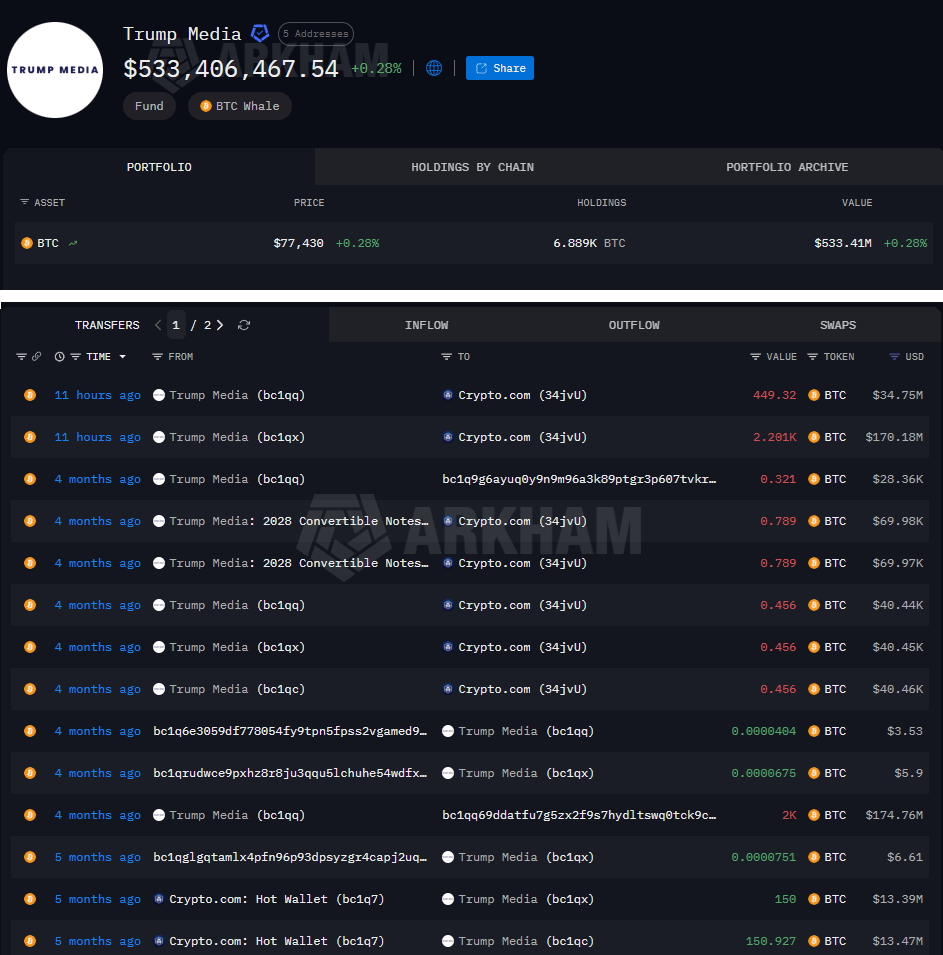Open the 5 Addresses badge

click(316, 33)
